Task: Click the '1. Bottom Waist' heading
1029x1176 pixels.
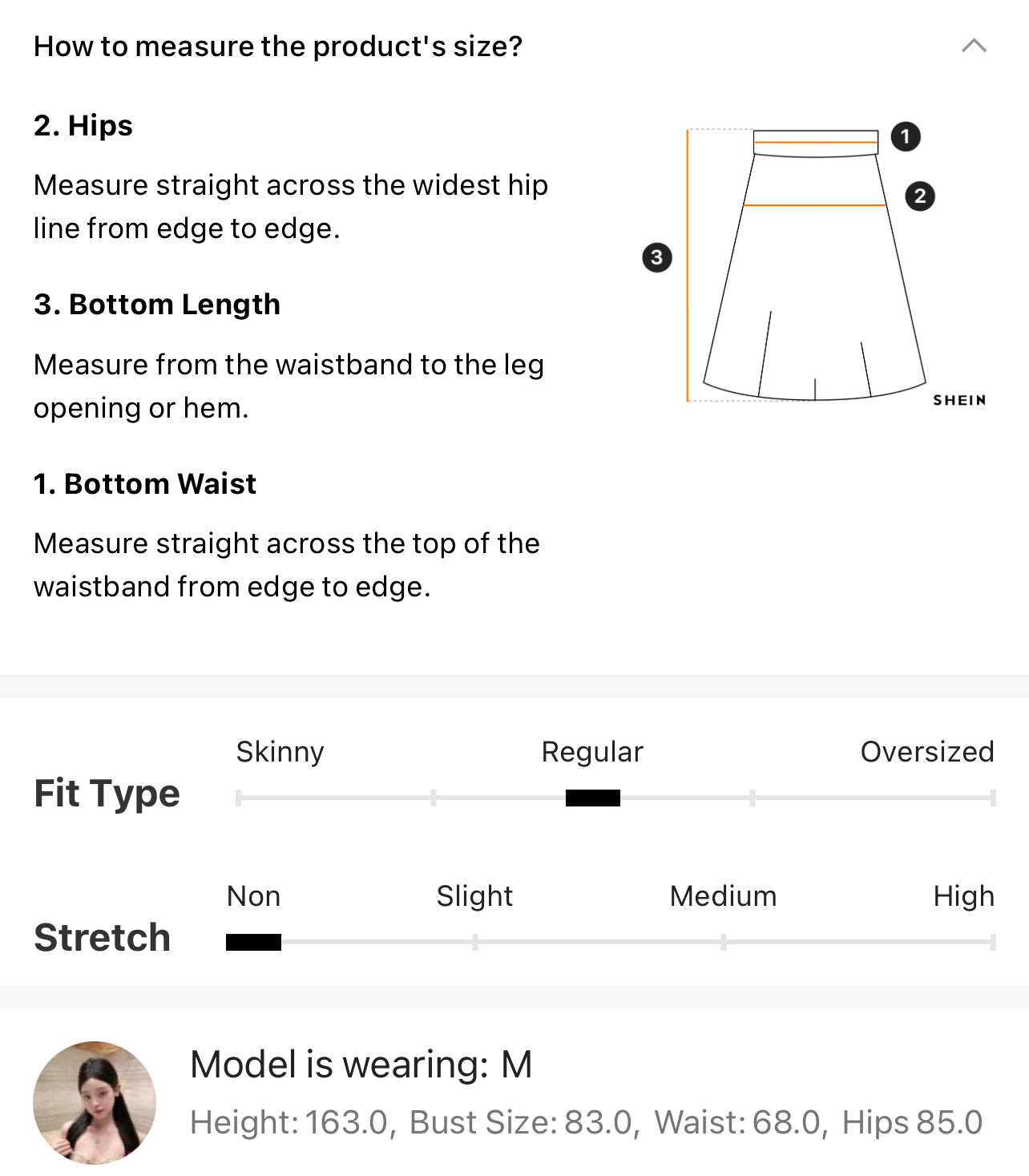Action: [145, 484]
